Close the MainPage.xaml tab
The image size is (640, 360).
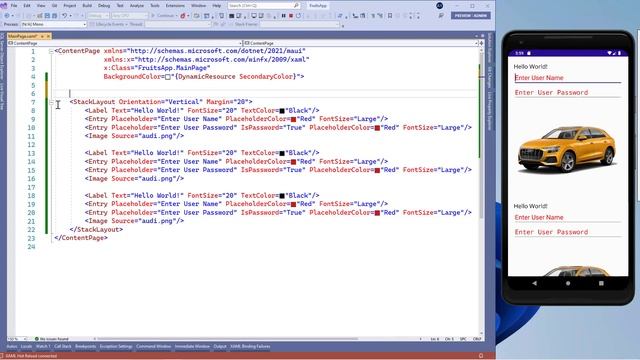click(48, 36)
